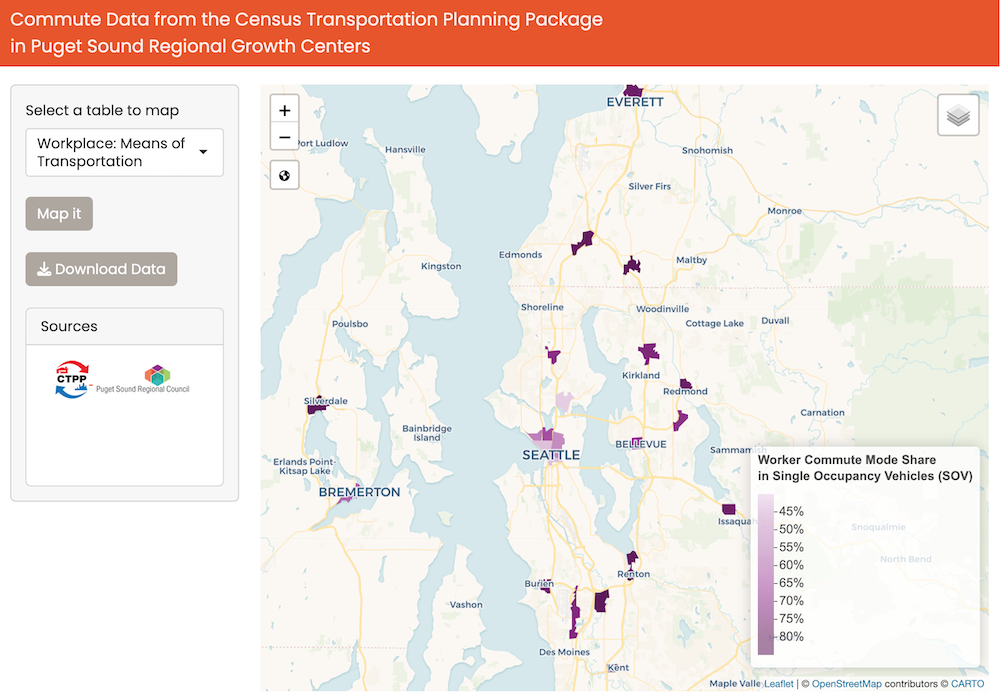Zoom out on the map

coord(285,138)
